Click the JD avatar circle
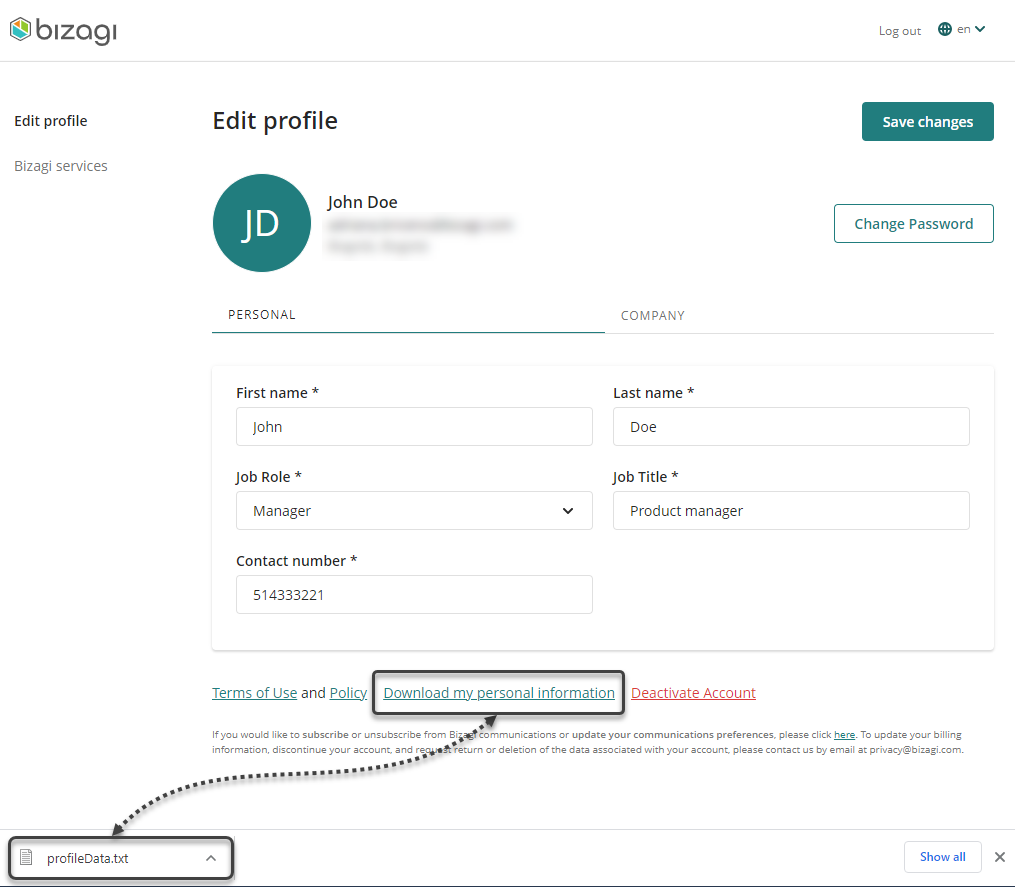Screen dimensions: 1015x887 pos(262,223)
